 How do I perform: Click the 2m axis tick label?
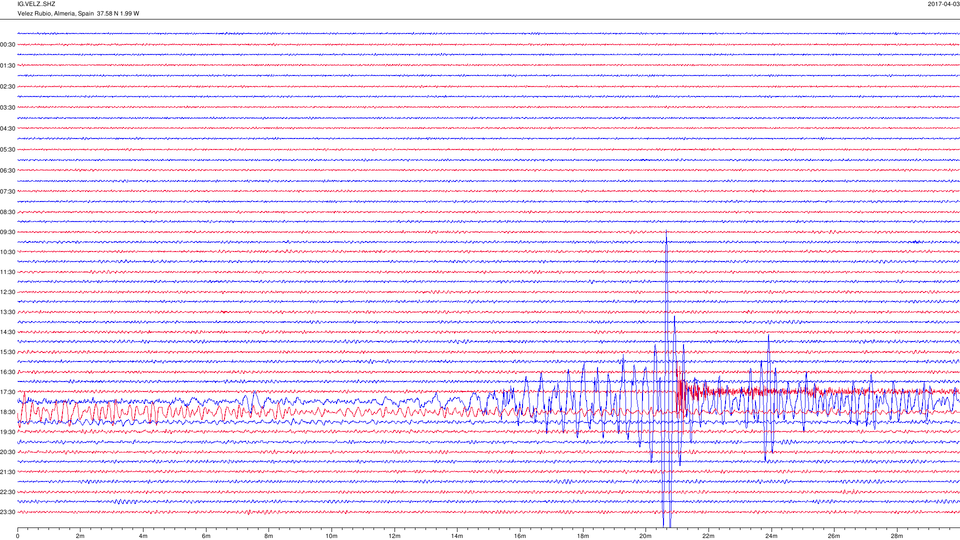point(80,536)
